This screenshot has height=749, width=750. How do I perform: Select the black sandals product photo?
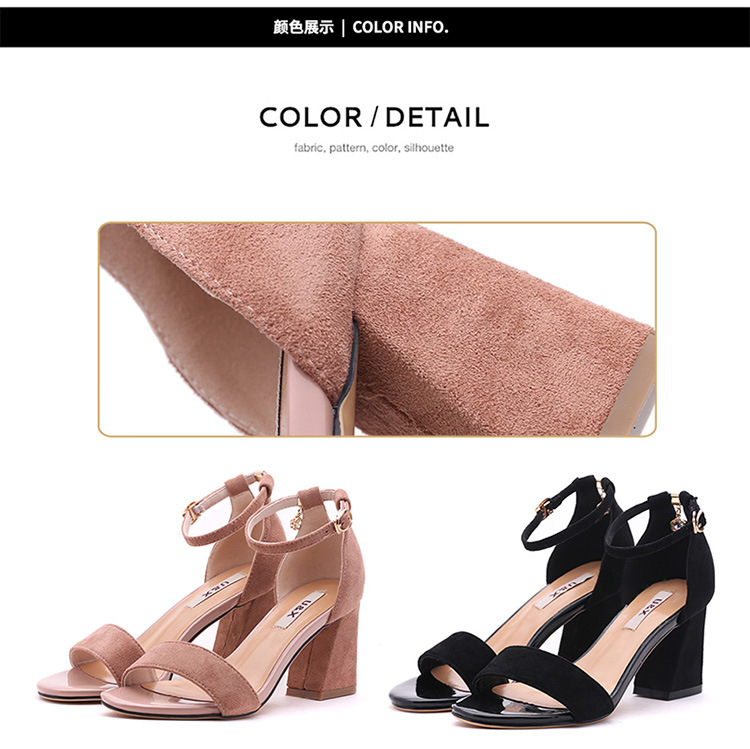point(552,601)
